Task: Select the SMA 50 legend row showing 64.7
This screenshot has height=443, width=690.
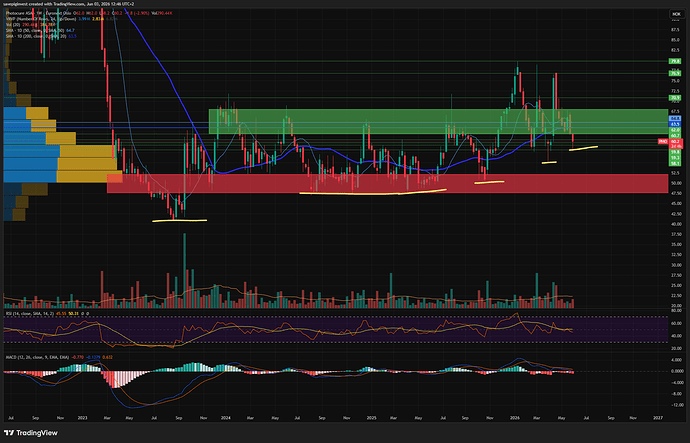Action: 40,30
